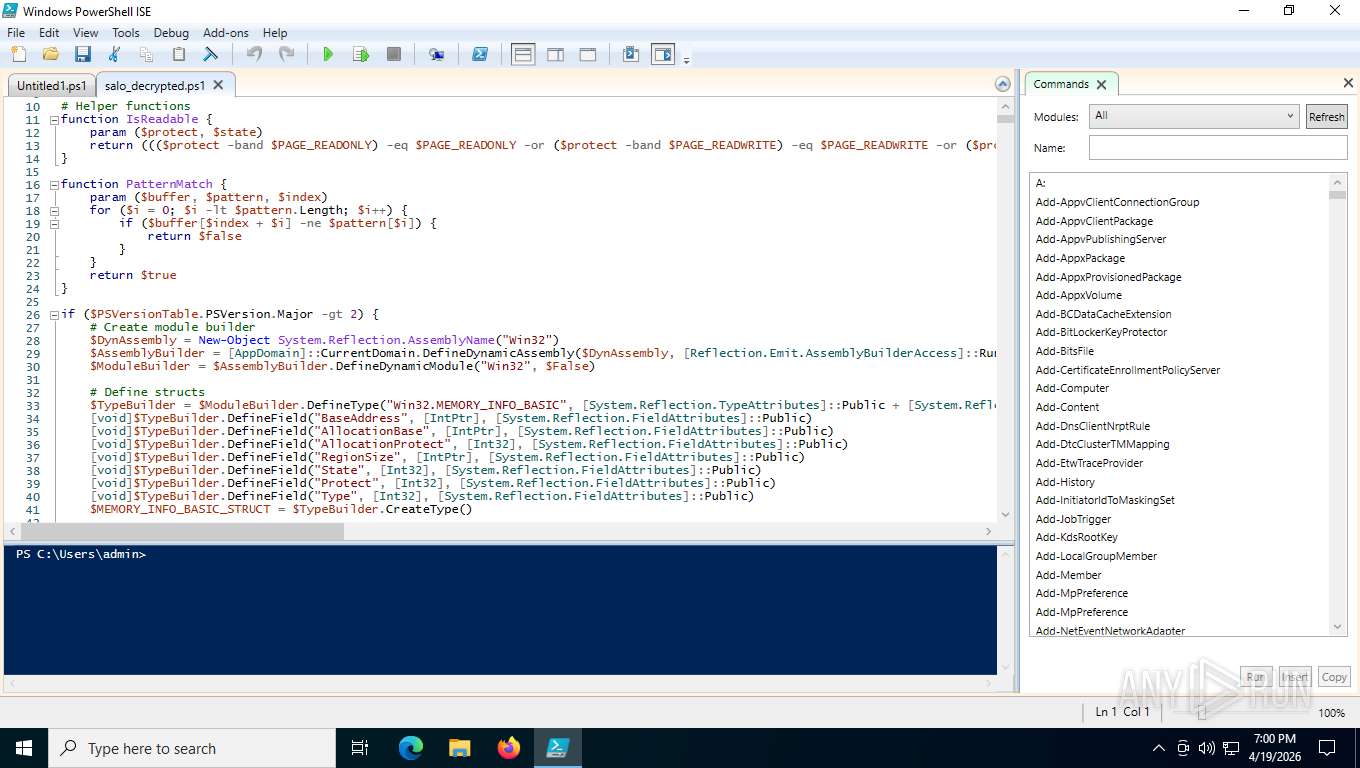Select Add-JobTrigger command entry
Screen dimensions: 1360x768
click(x=1073, y=519)
